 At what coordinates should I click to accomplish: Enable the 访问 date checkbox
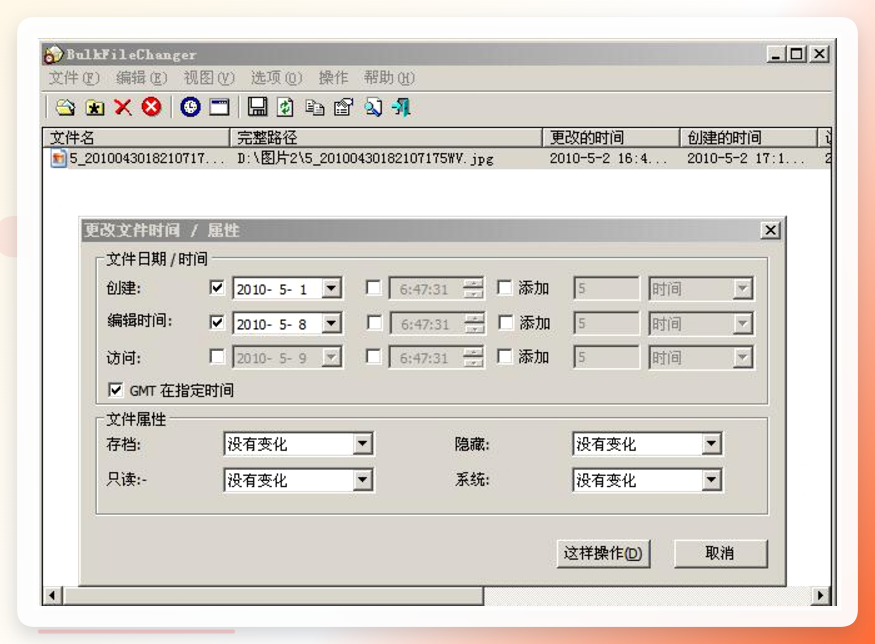(217, 356)
